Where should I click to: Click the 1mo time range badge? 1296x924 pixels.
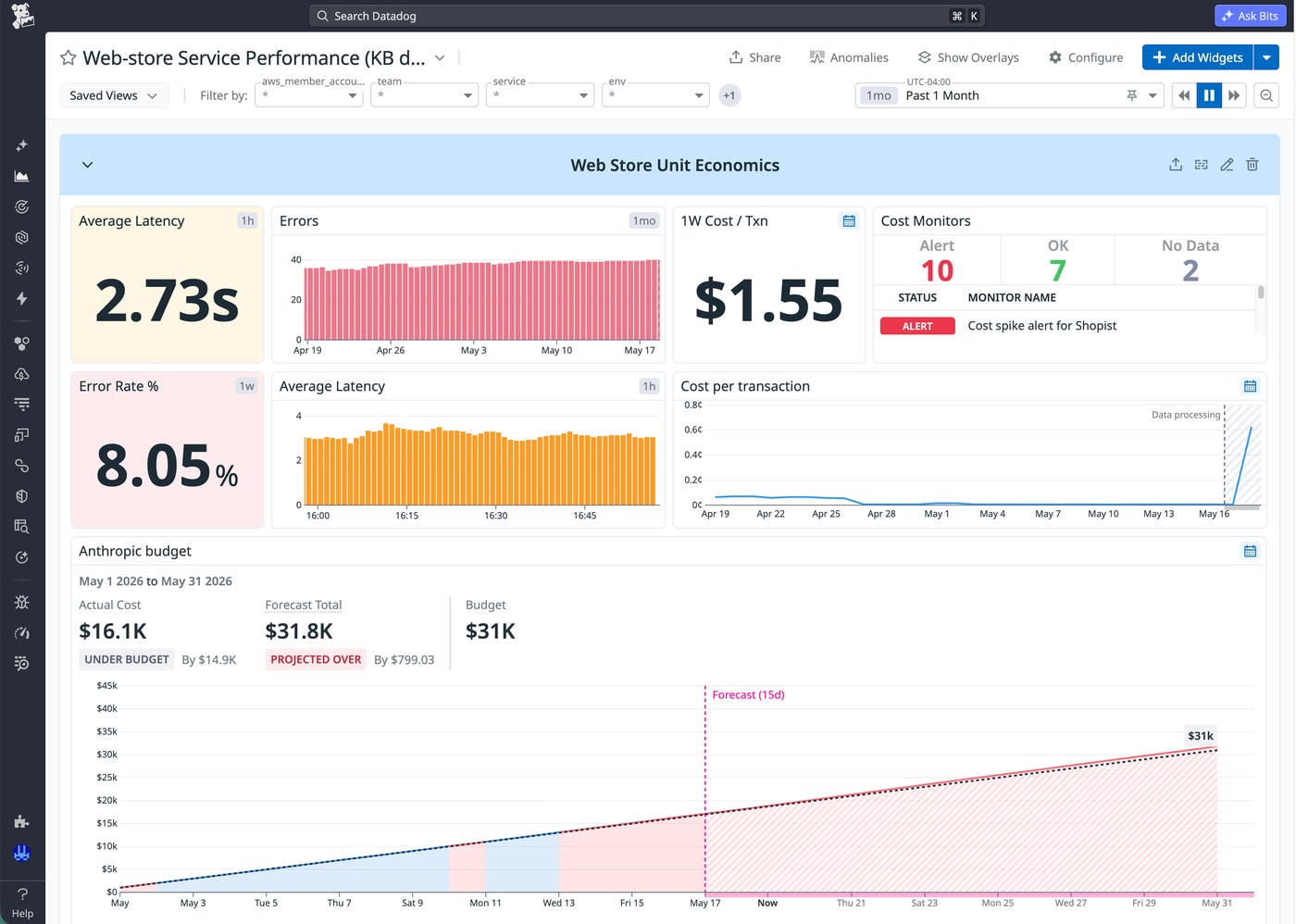point(879,95)
